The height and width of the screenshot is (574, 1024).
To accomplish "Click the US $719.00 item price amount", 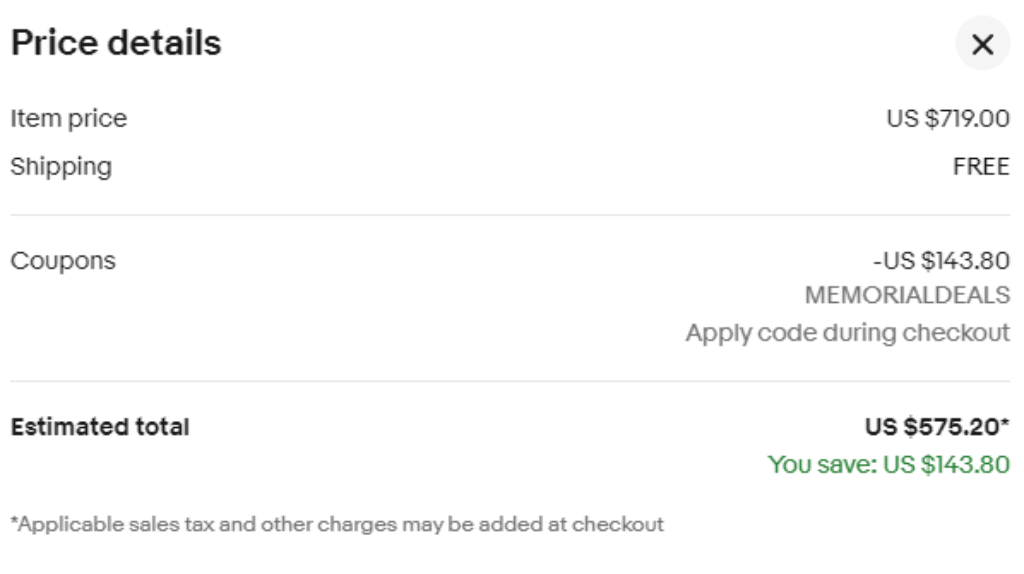I will point(948,118).
